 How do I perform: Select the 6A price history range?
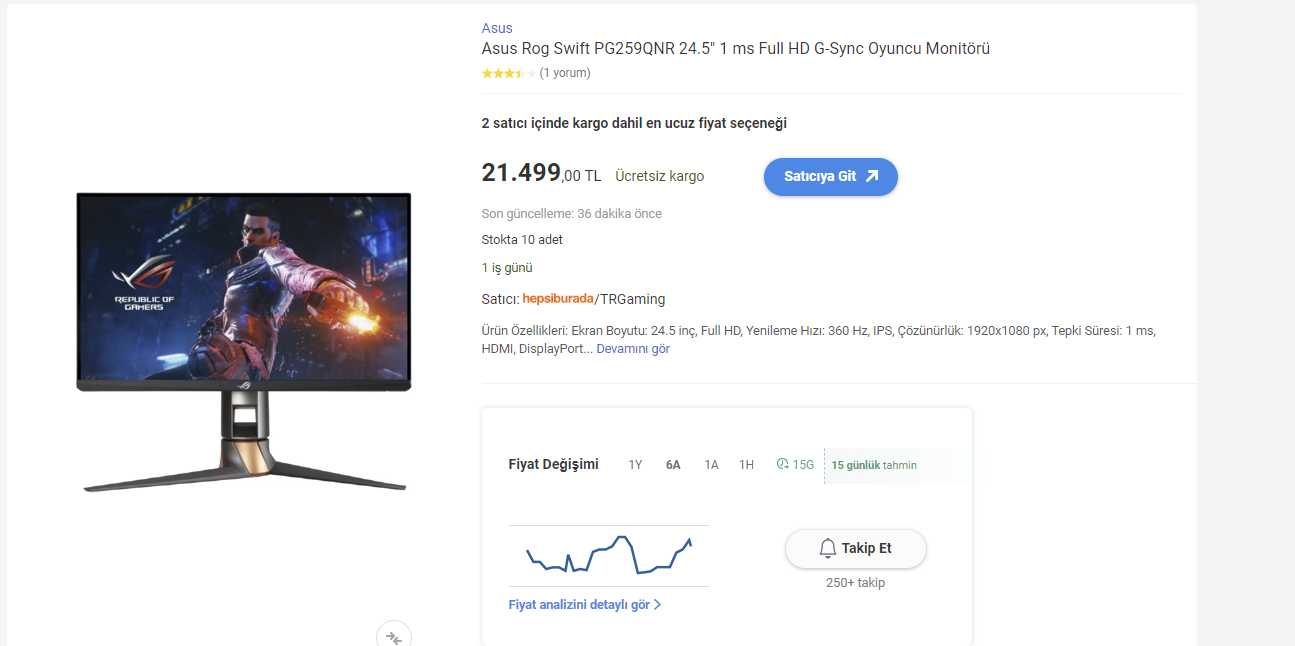(x=673, y=465)
